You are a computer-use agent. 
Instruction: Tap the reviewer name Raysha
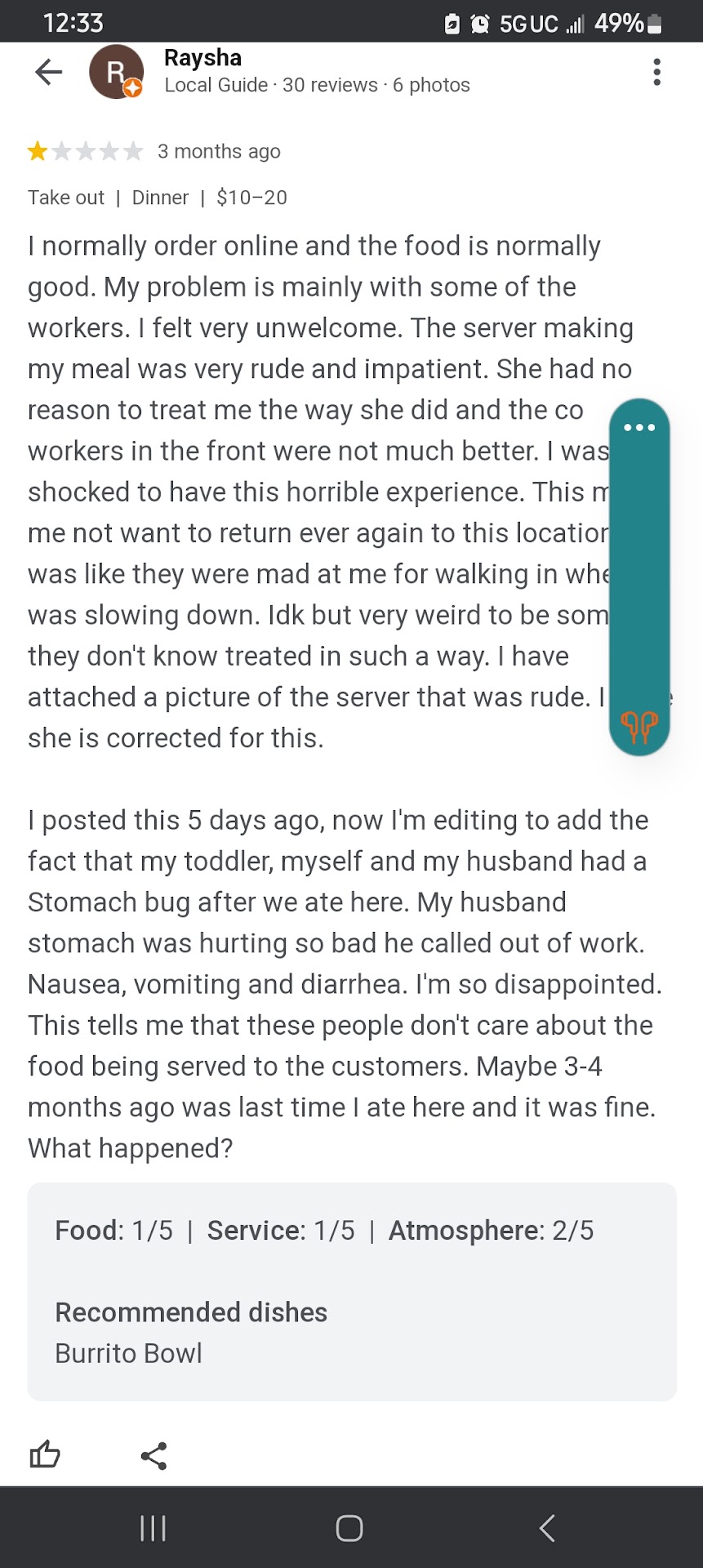pyautogui.click(x=202, y=58)
